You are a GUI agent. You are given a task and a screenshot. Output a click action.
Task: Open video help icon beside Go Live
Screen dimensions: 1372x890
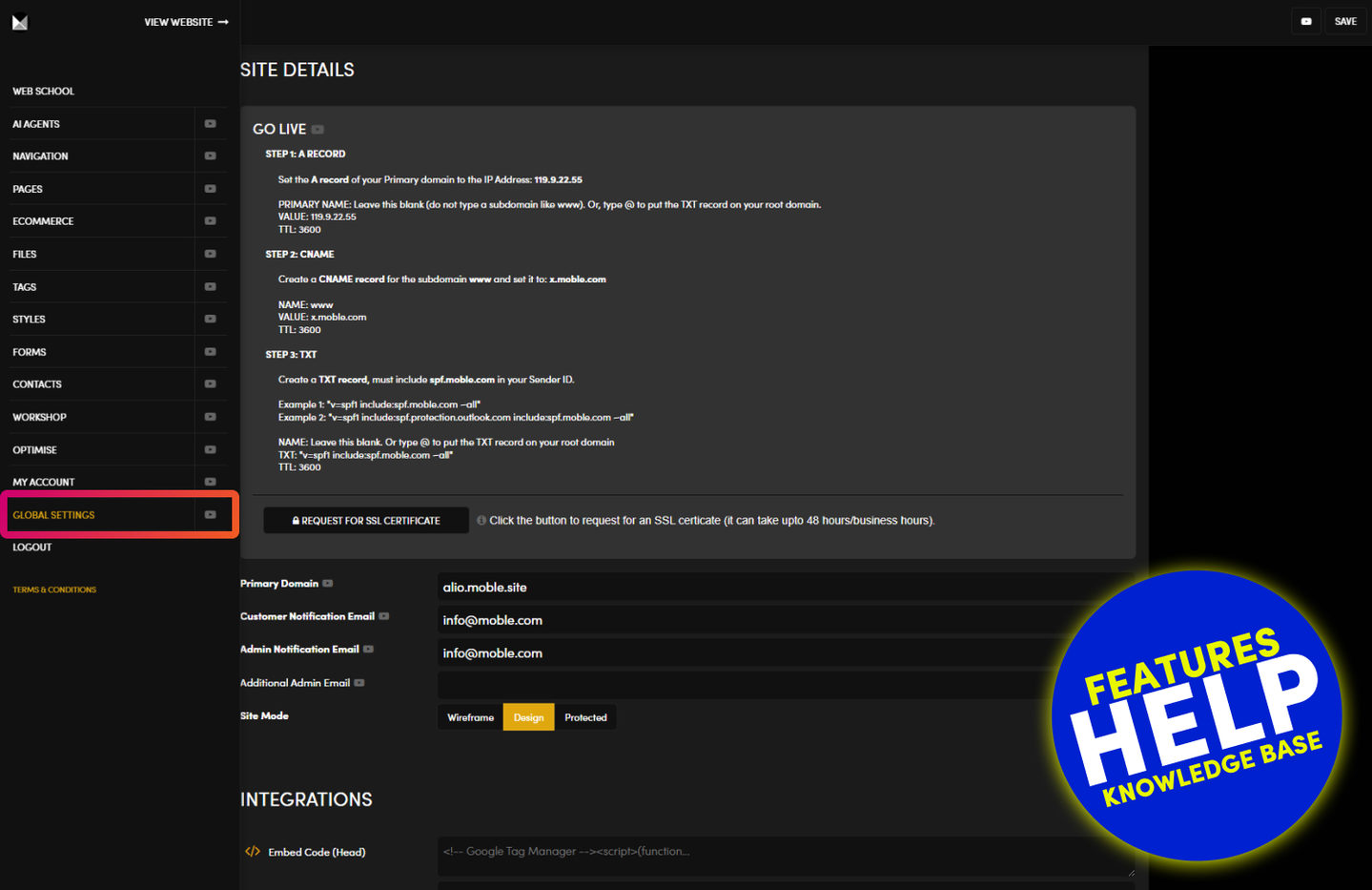tap(317, 130)
